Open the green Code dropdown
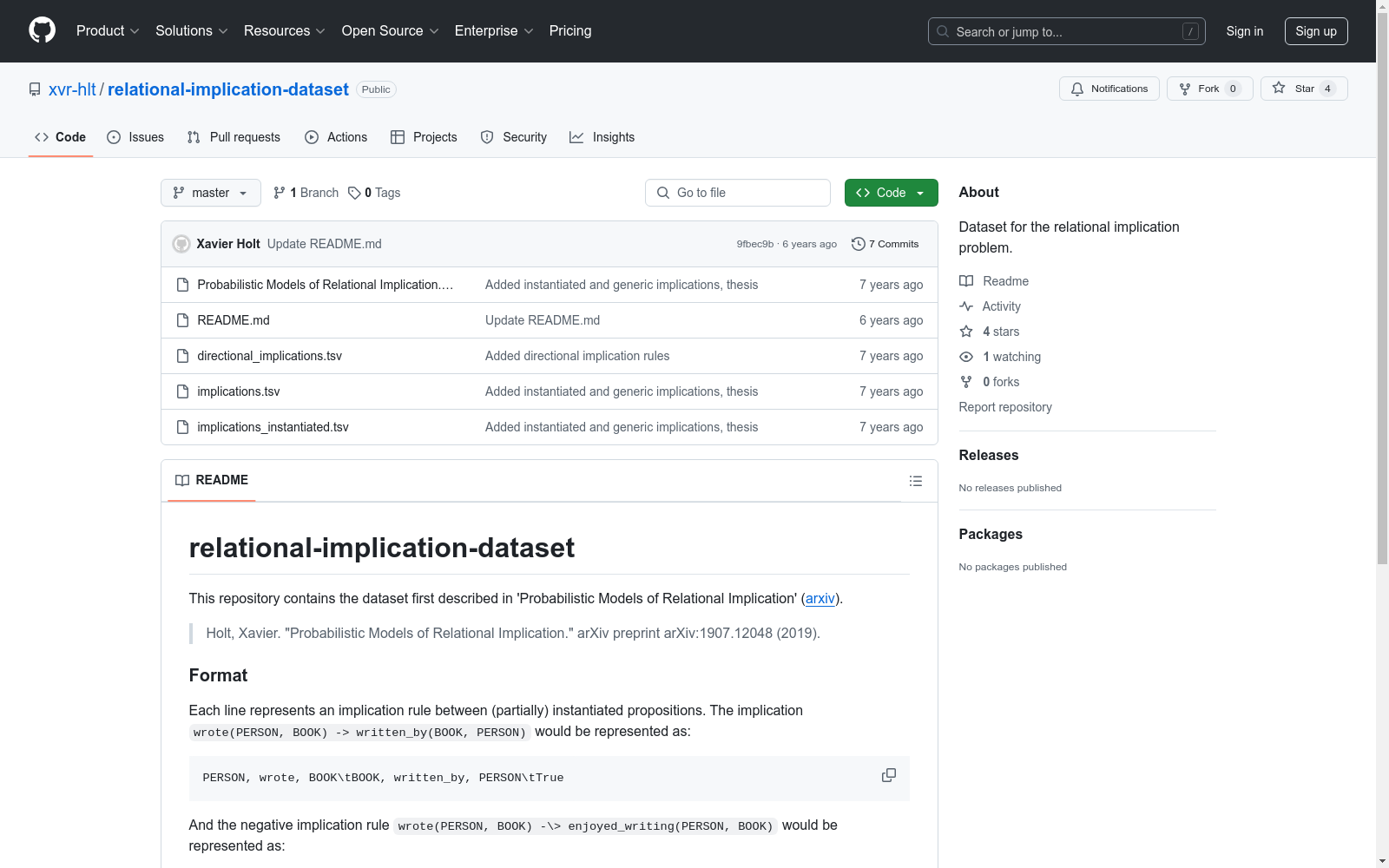1389x868 pixels. 892,193
